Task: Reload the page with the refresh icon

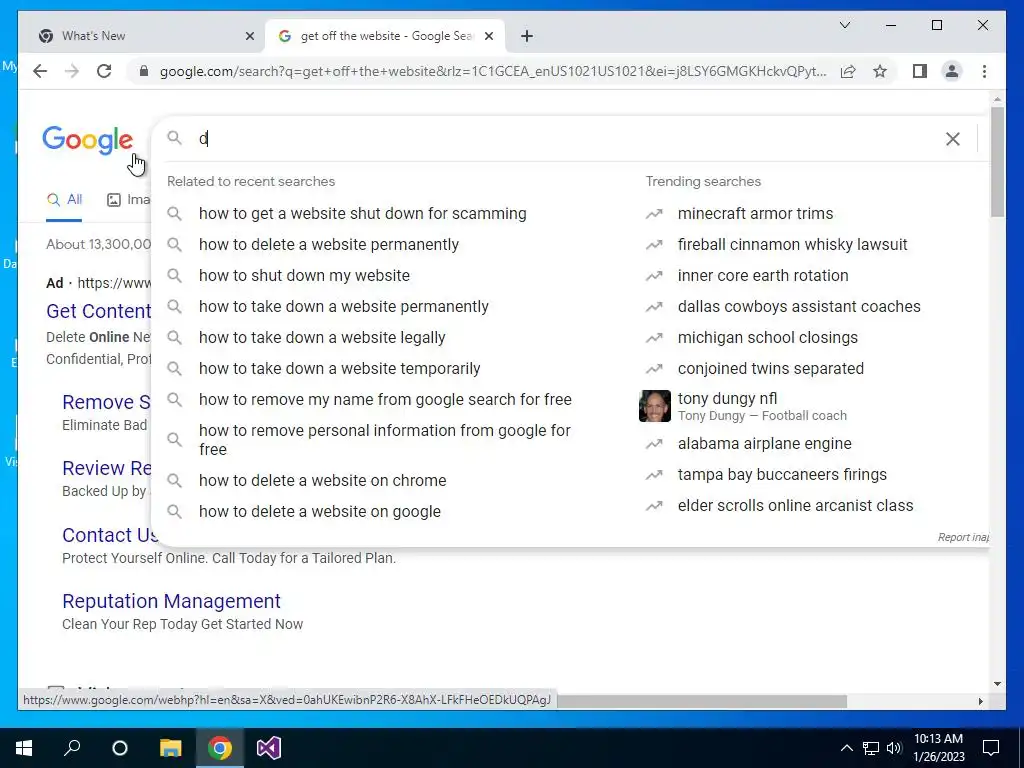Action: pos(104,71)
